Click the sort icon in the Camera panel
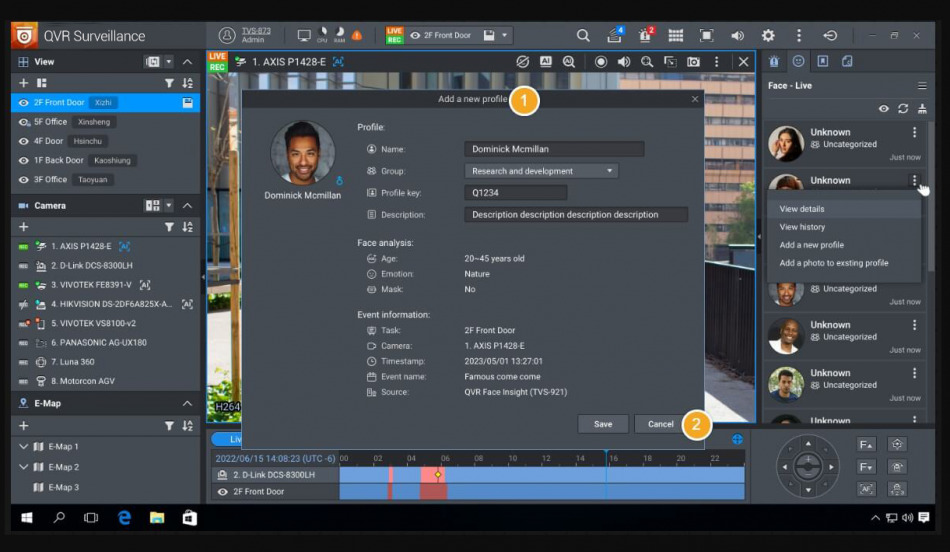Viewport: 950px width, 552px height. pos(187,227)
